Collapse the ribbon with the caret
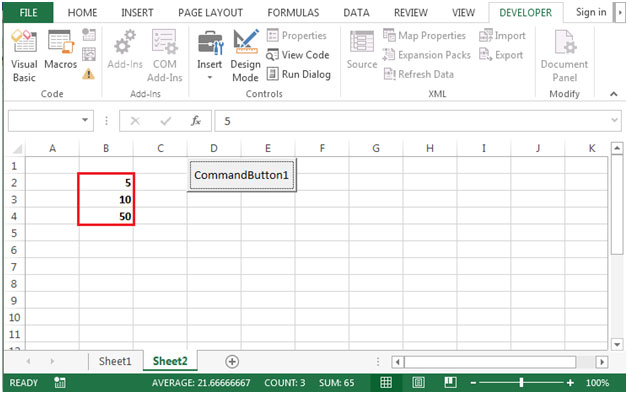The width and height of the screenshot is (628, 394). click(x=613, y=94)
